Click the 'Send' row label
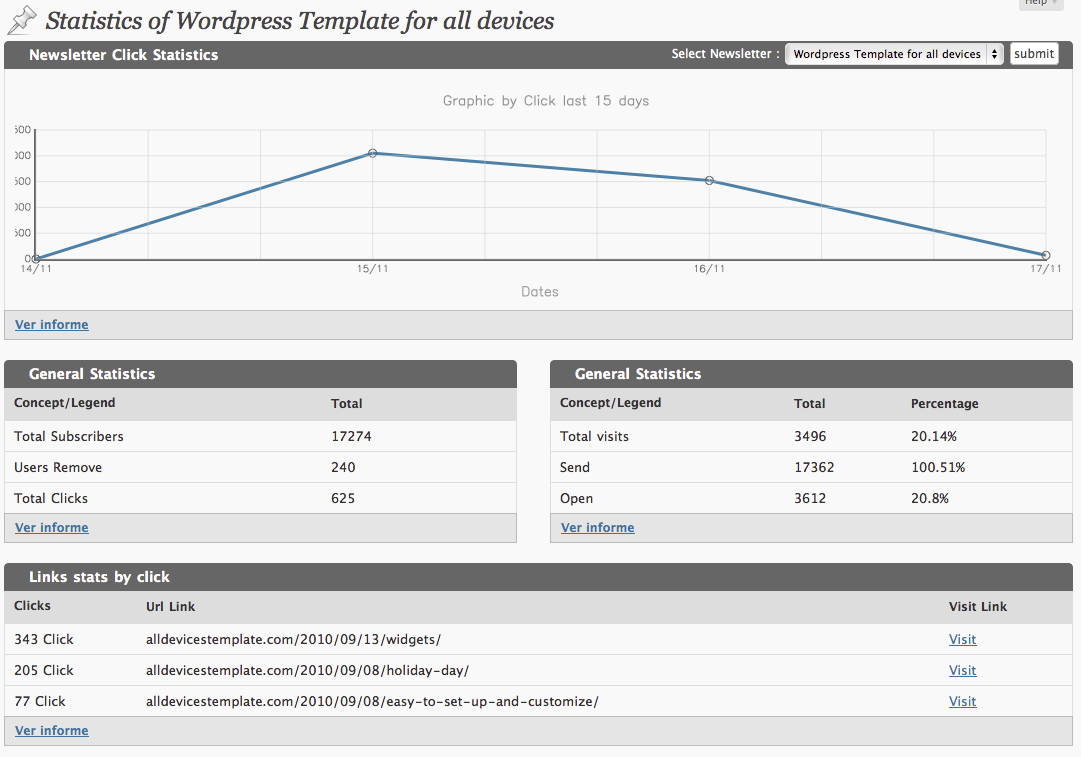The image size is (1081, 757). (575, 467)
